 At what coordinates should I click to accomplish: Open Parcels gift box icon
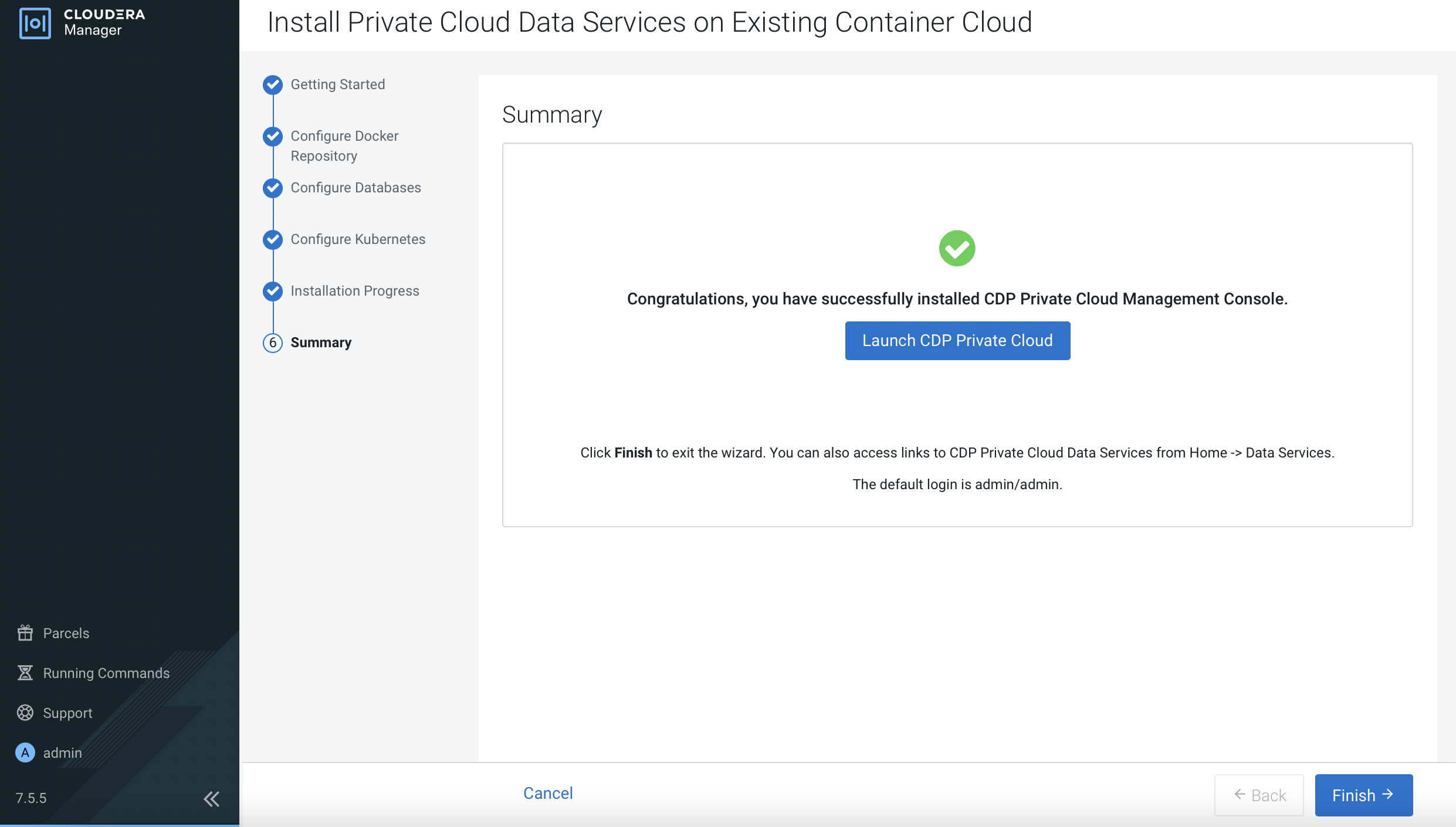25,633
